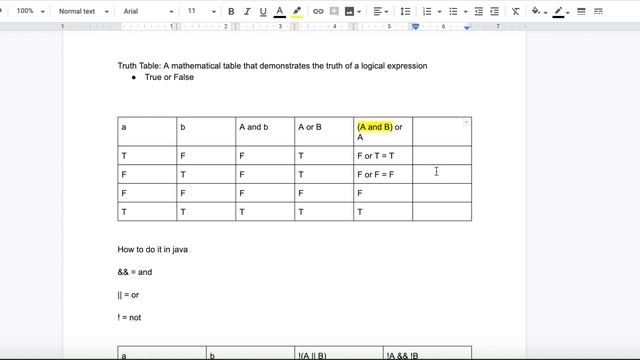This screenshot has height=360, width=640.
Task: Open the text color picker
Action: pos(280,11)
